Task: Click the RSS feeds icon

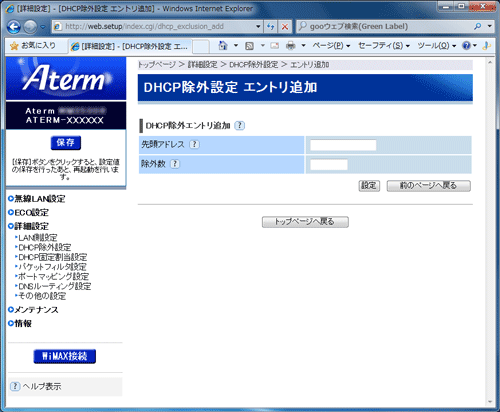Action: click(249, 46)
